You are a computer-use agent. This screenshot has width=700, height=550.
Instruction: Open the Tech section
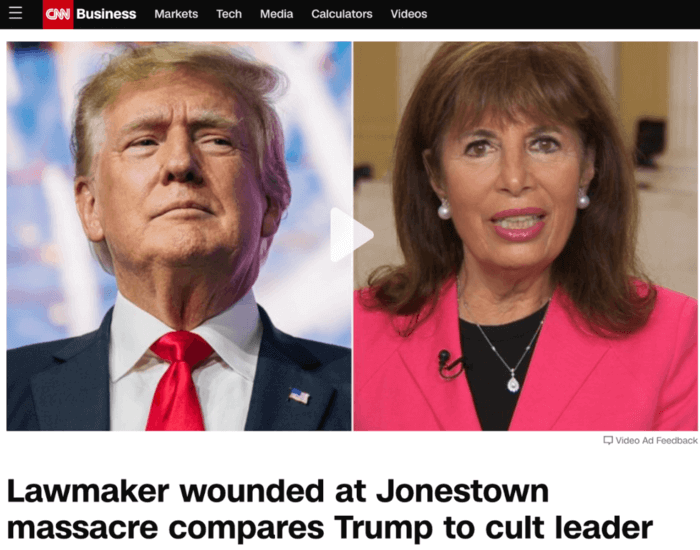[x=229, y=14]
